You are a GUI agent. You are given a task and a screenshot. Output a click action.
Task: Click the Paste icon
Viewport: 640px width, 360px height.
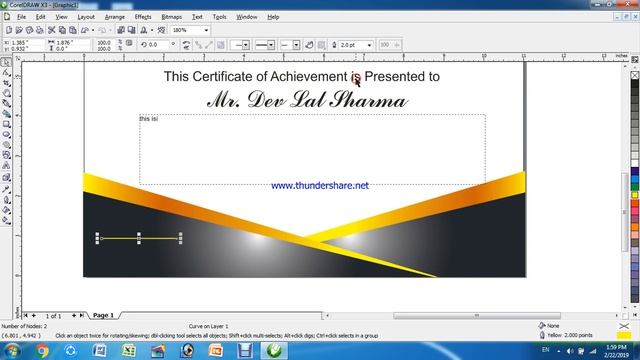click(73, 30)
